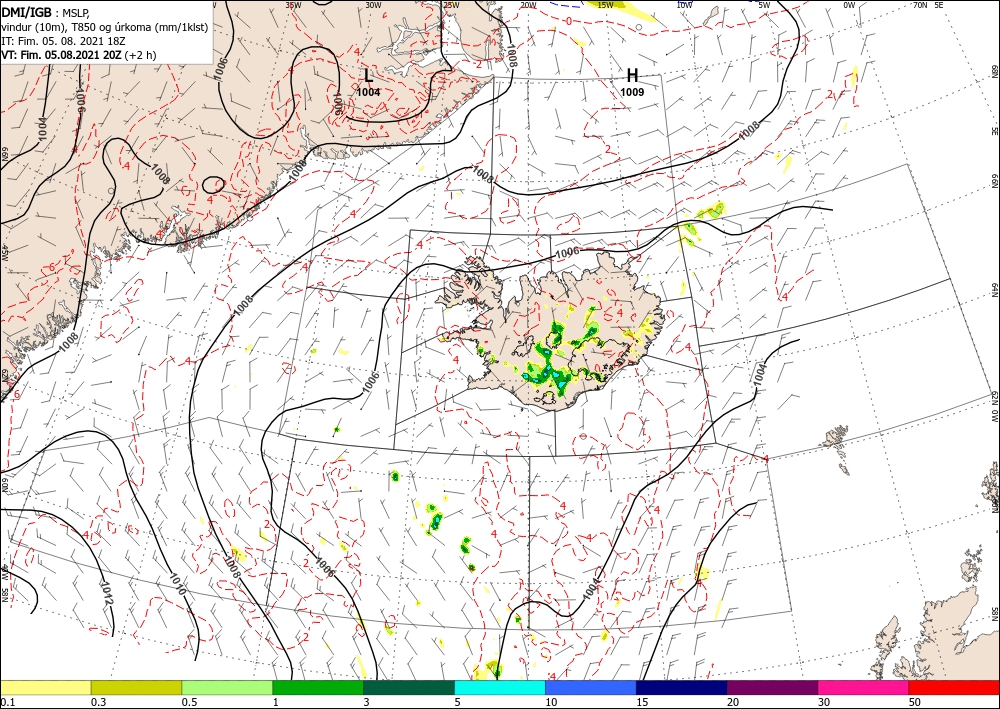Select the 1004 value under the L
Image resolution: width=1000 pixels, height=709 pixels.
pos(368,92)
